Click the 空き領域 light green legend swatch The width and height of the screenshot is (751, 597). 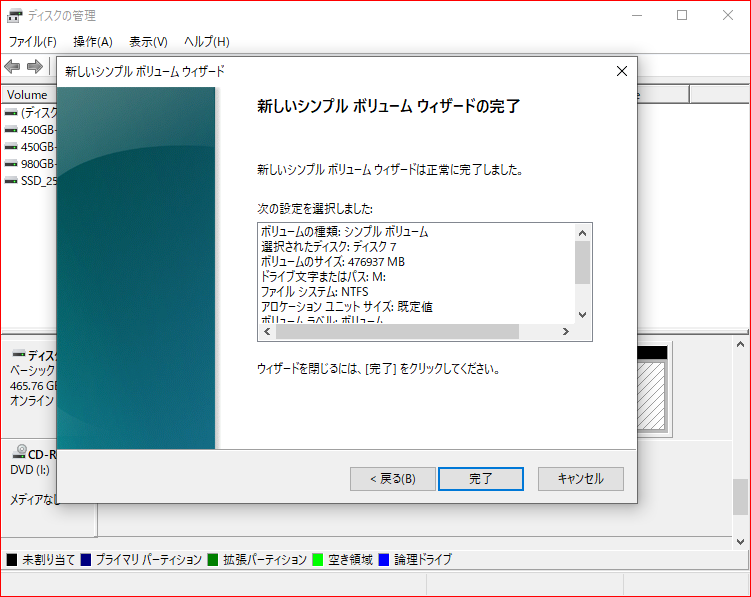pos(318,560)
